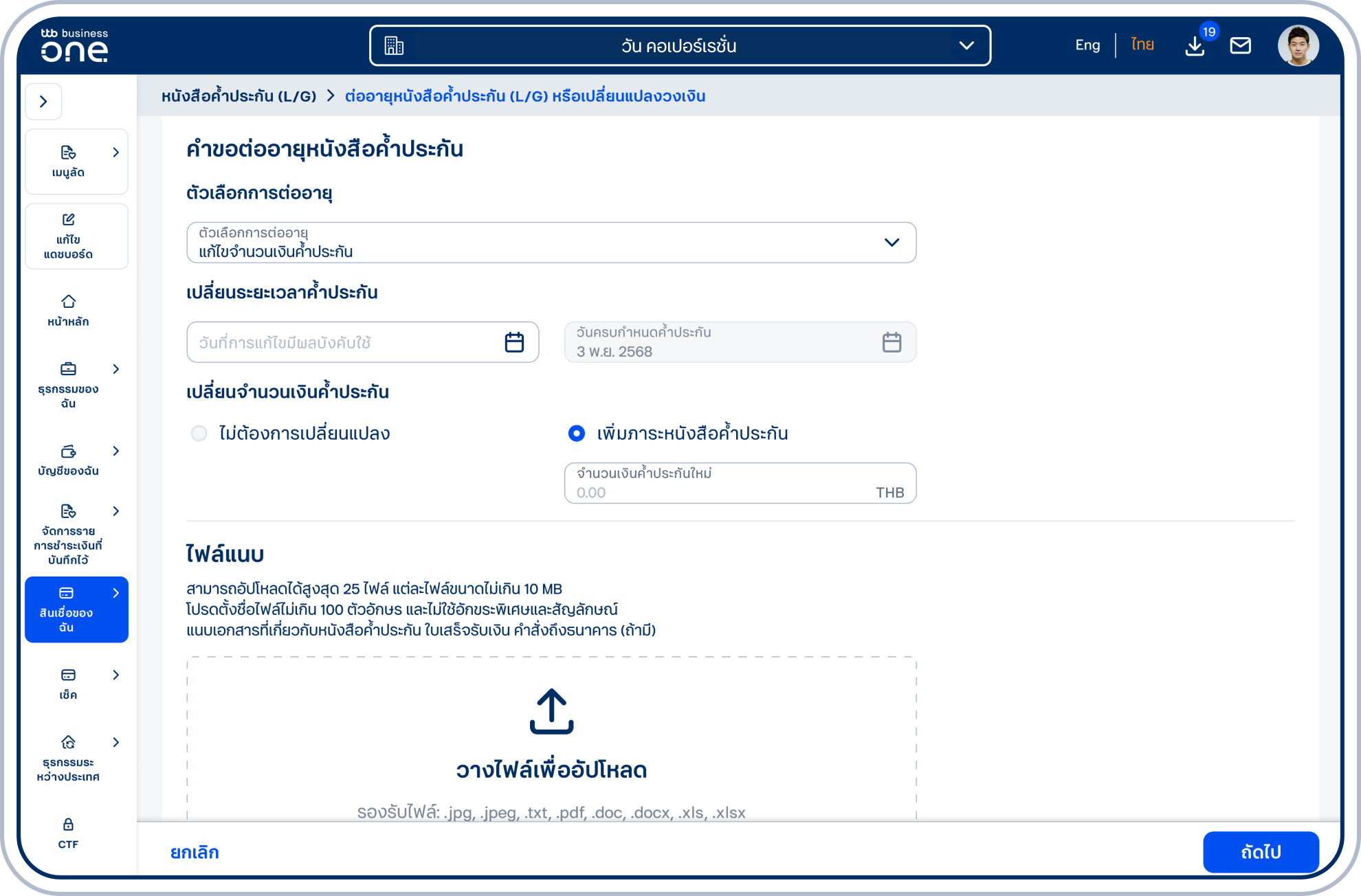The width and height of the screenshot is (1361, 896).
Task: Click the calendar icon in effective date field
Action: click(514, 342)
